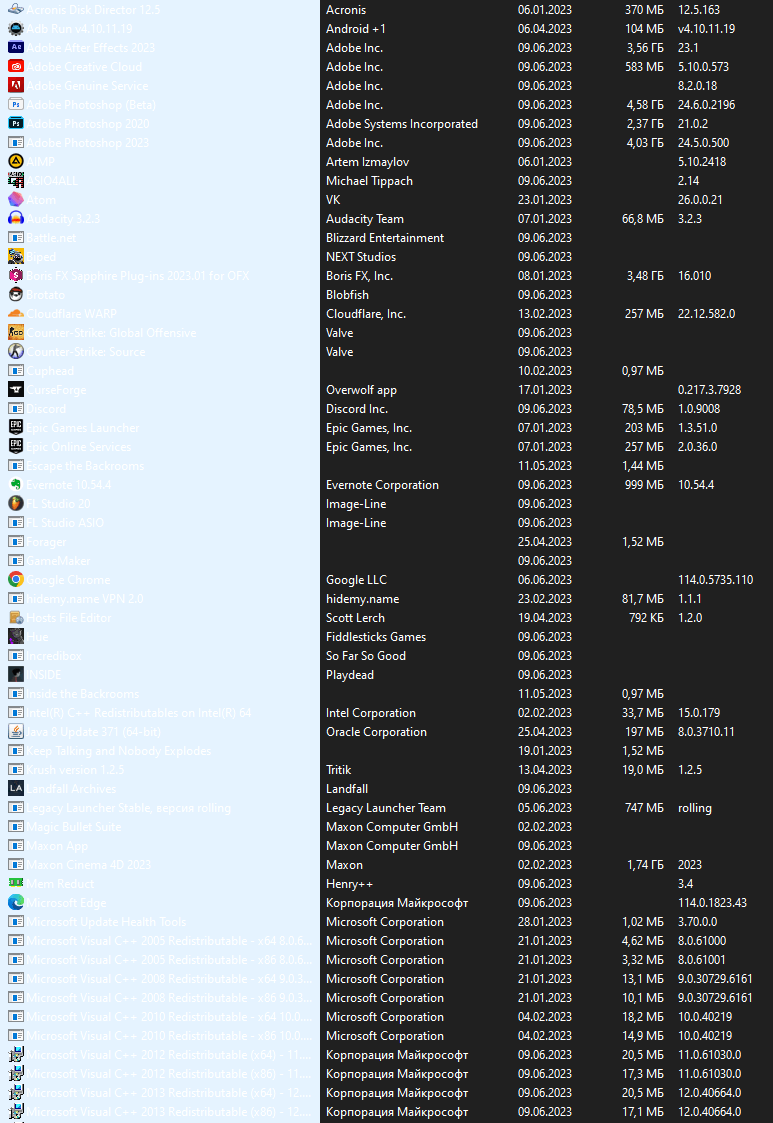Click the Boris FX Sapphire Plug-ins icon

[x=15, y=276]
